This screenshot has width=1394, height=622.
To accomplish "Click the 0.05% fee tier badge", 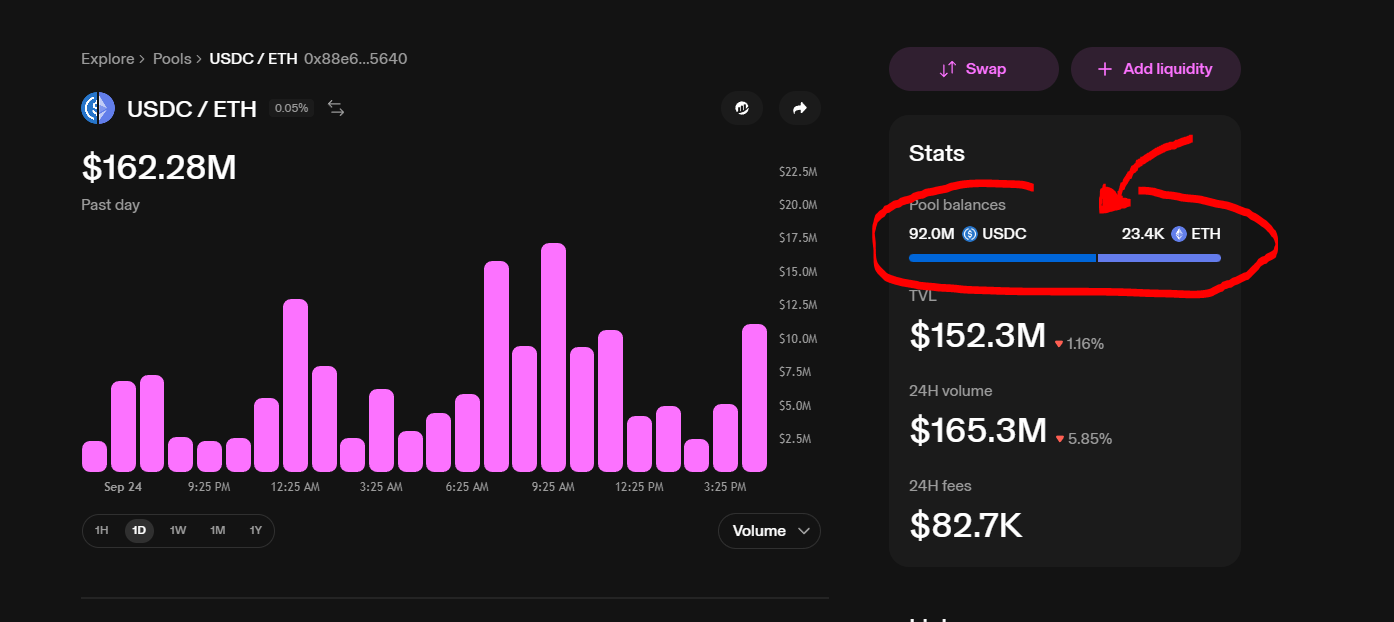I will coord(291,108).
